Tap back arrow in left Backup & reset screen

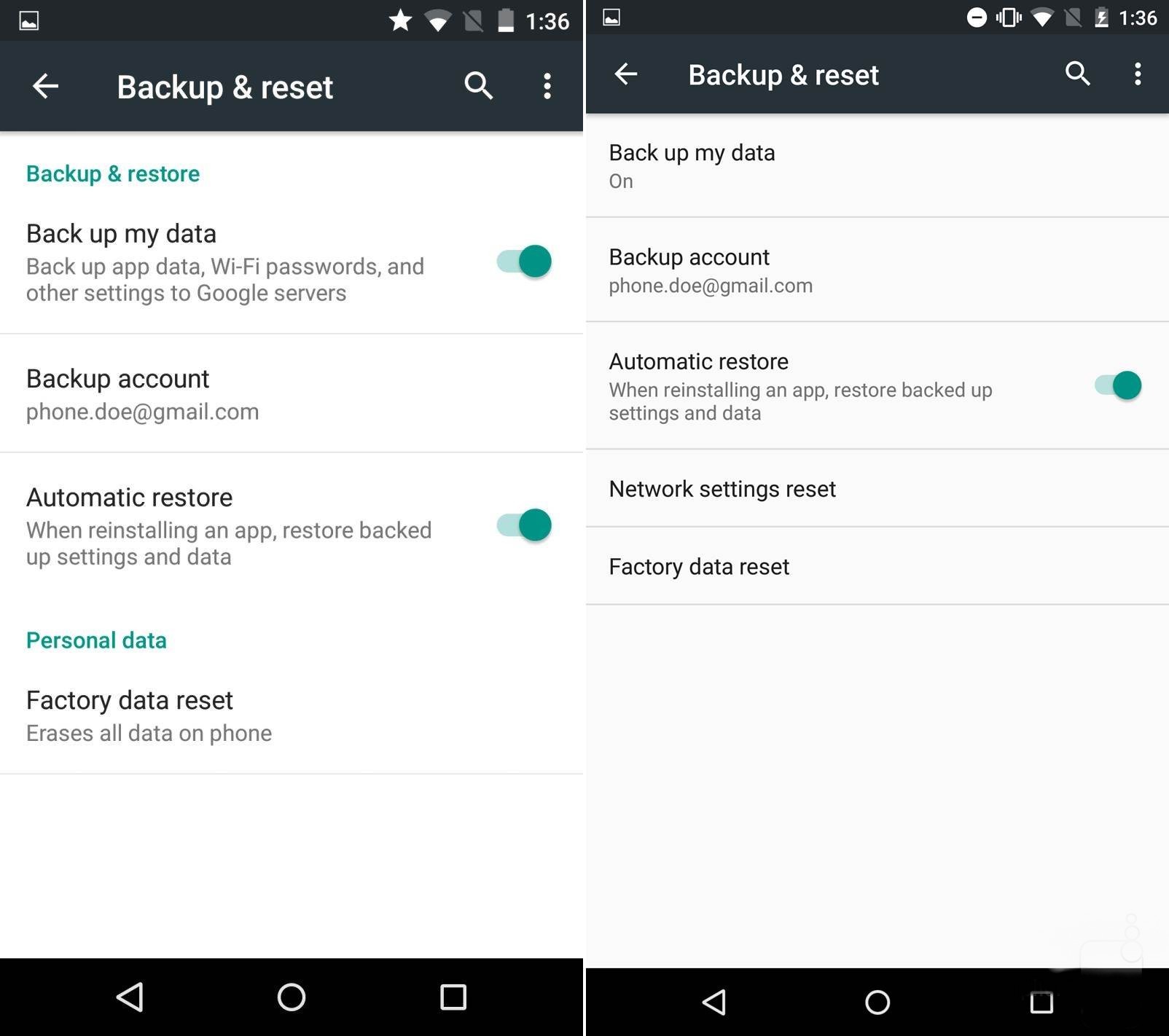pos(45,86)
